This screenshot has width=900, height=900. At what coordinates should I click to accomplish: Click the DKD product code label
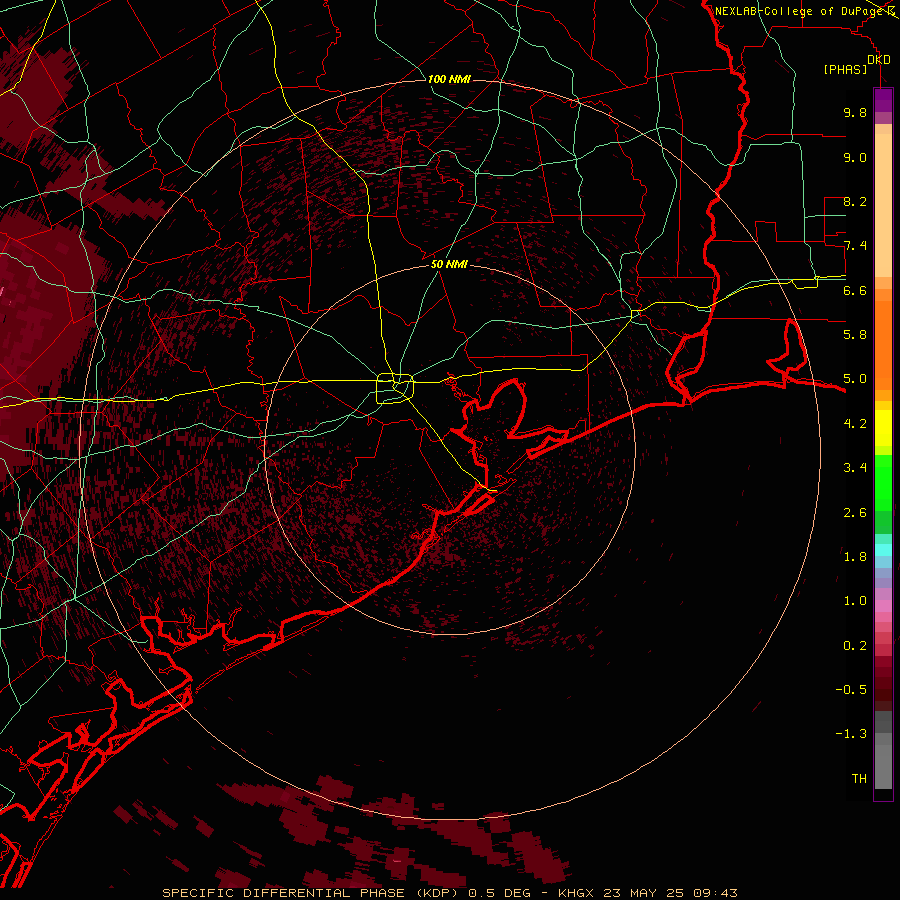click(879, 60)
